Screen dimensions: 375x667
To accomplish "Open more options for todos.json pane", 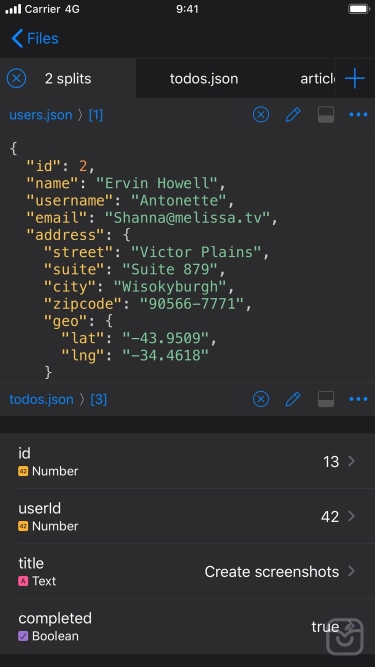I will (x=358, y=399).
